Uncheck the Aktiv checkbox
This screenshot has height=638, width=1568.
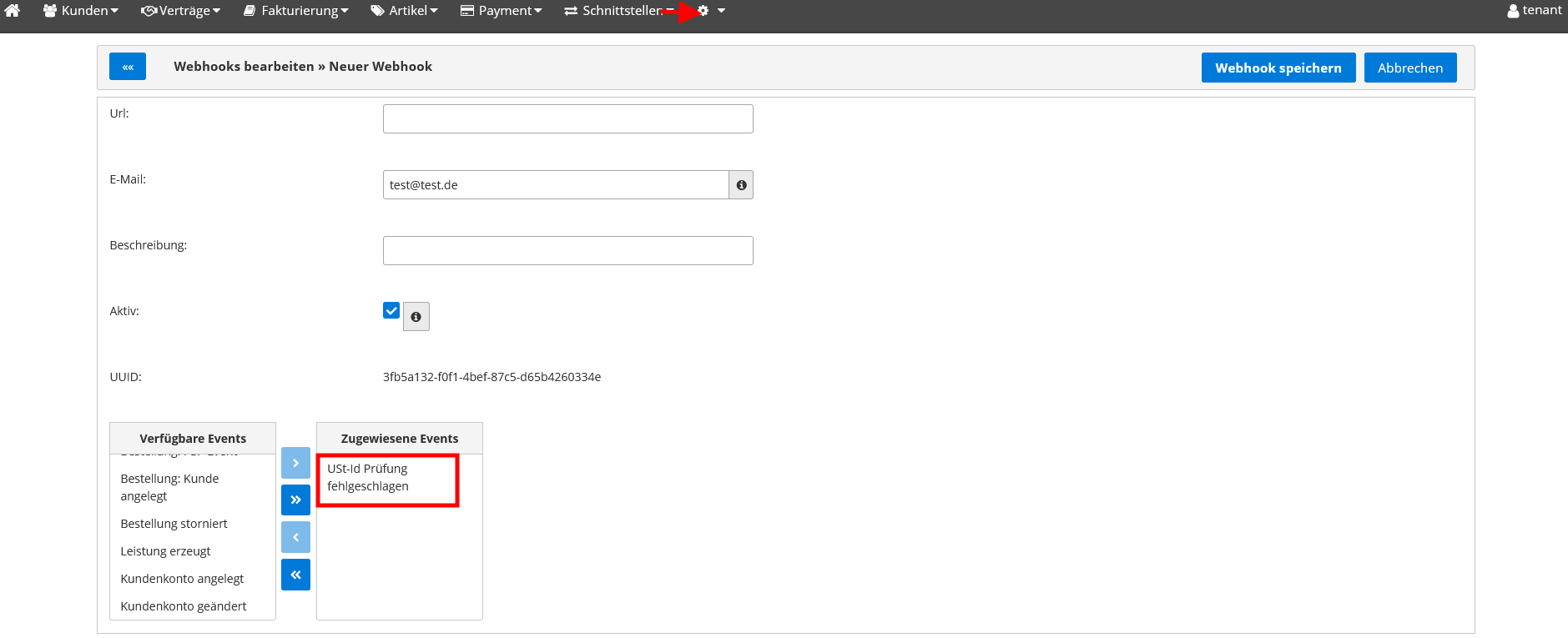(x=391, y=311)
